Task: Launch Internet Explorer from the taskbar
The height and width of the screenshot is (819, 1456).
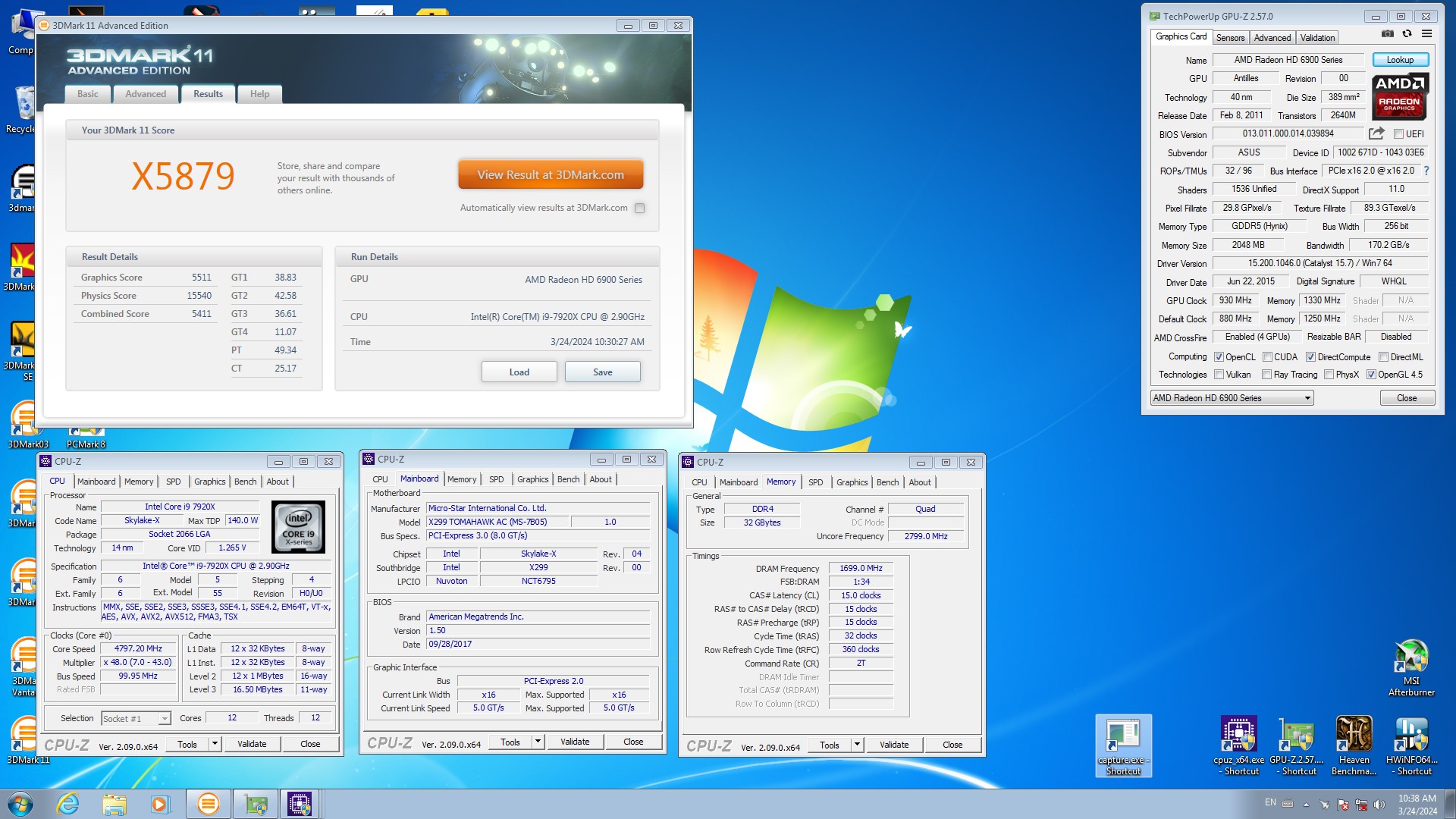Action: pyautogui.click(x=67, y=804)
